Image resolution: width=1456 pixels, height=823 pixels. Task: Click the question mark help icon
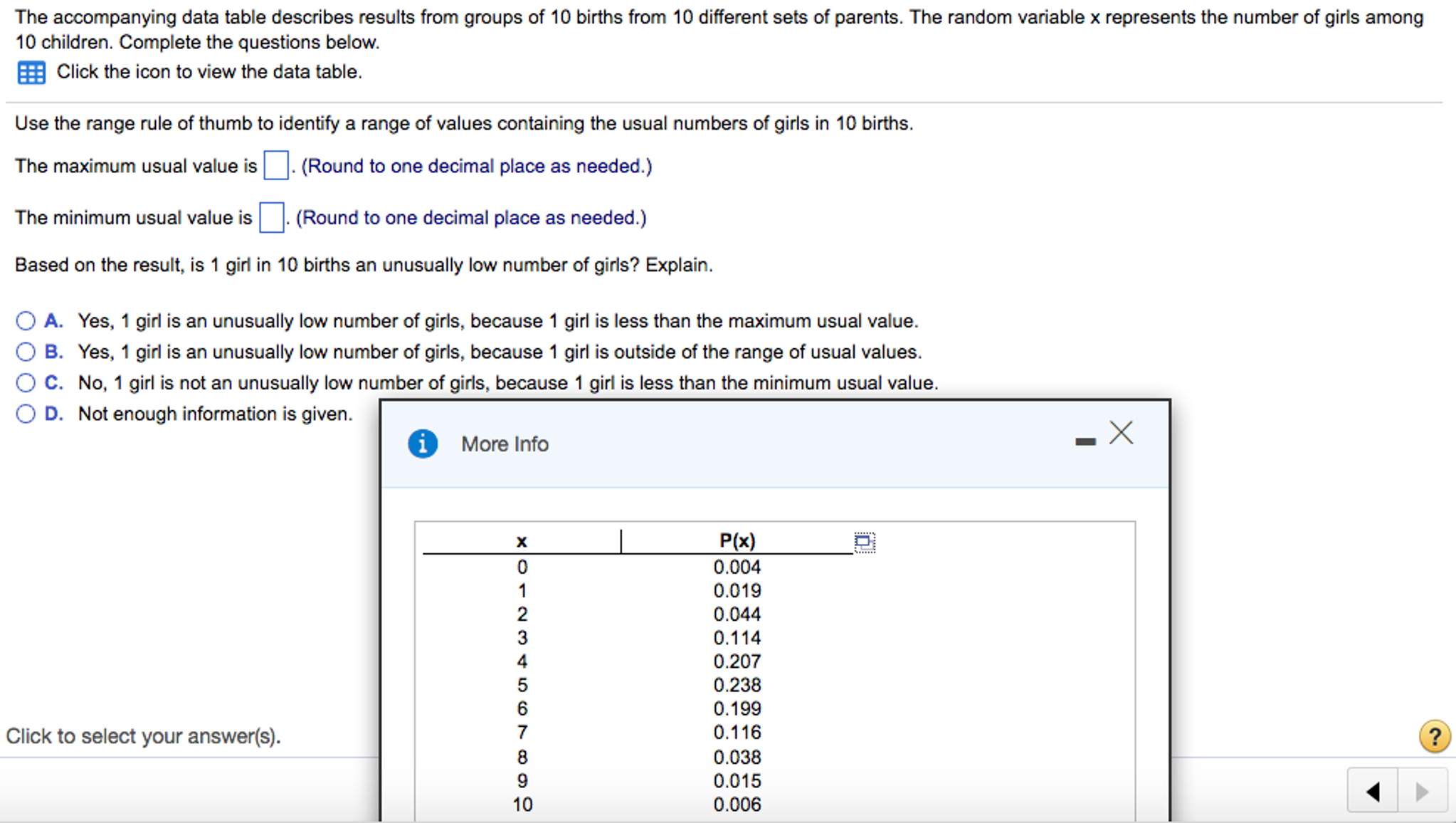pos(1435,736)
